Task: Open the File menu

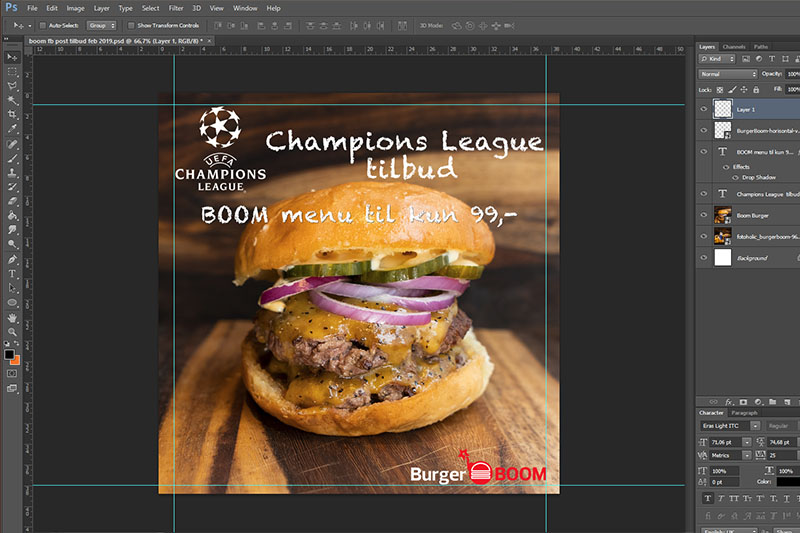Action: [32, 8]
